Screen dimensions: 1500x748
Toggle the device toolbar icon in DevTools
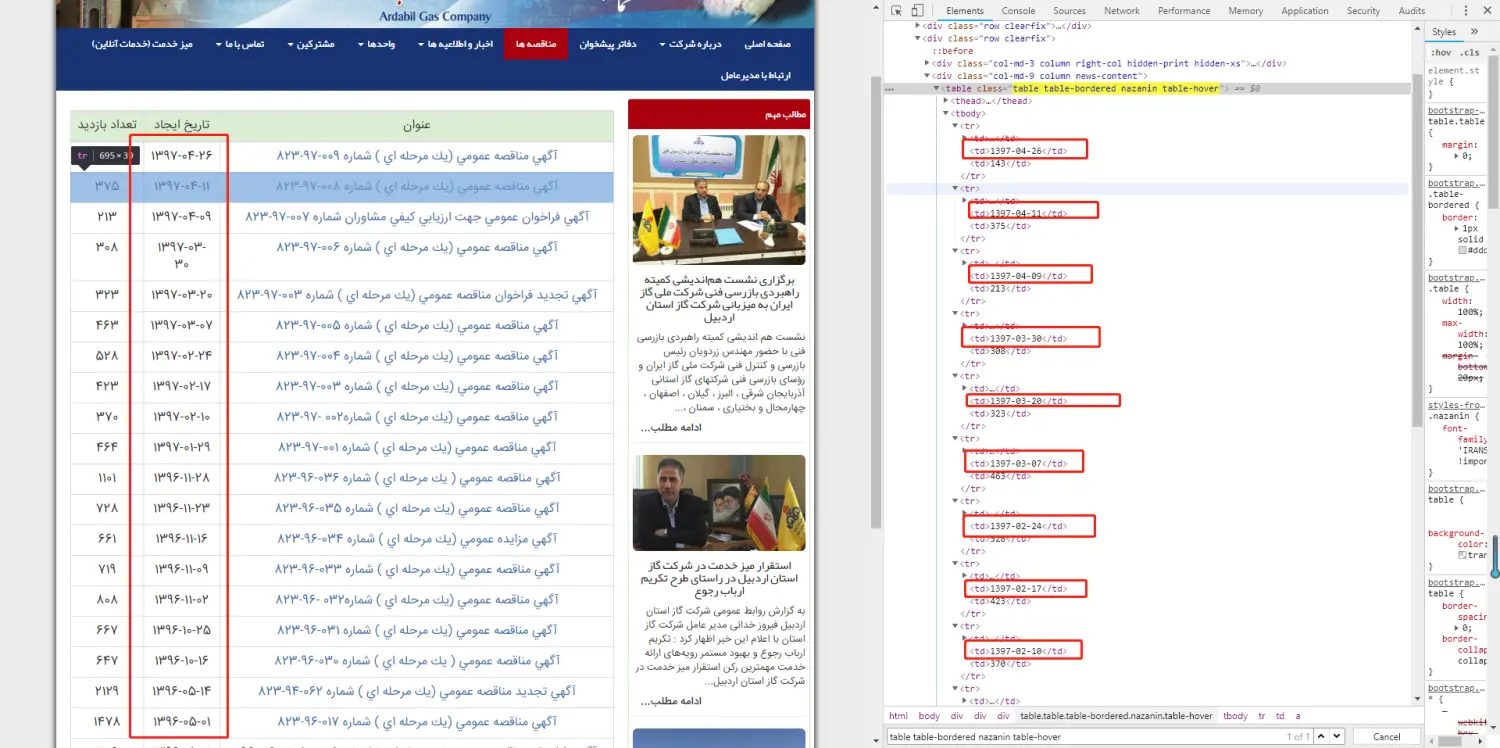[916, 10]
